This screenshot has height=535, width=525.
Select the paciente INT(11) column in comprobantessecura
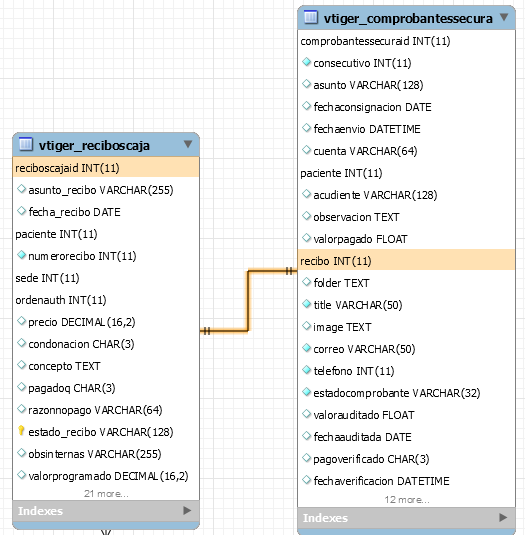tap(406, 173)
